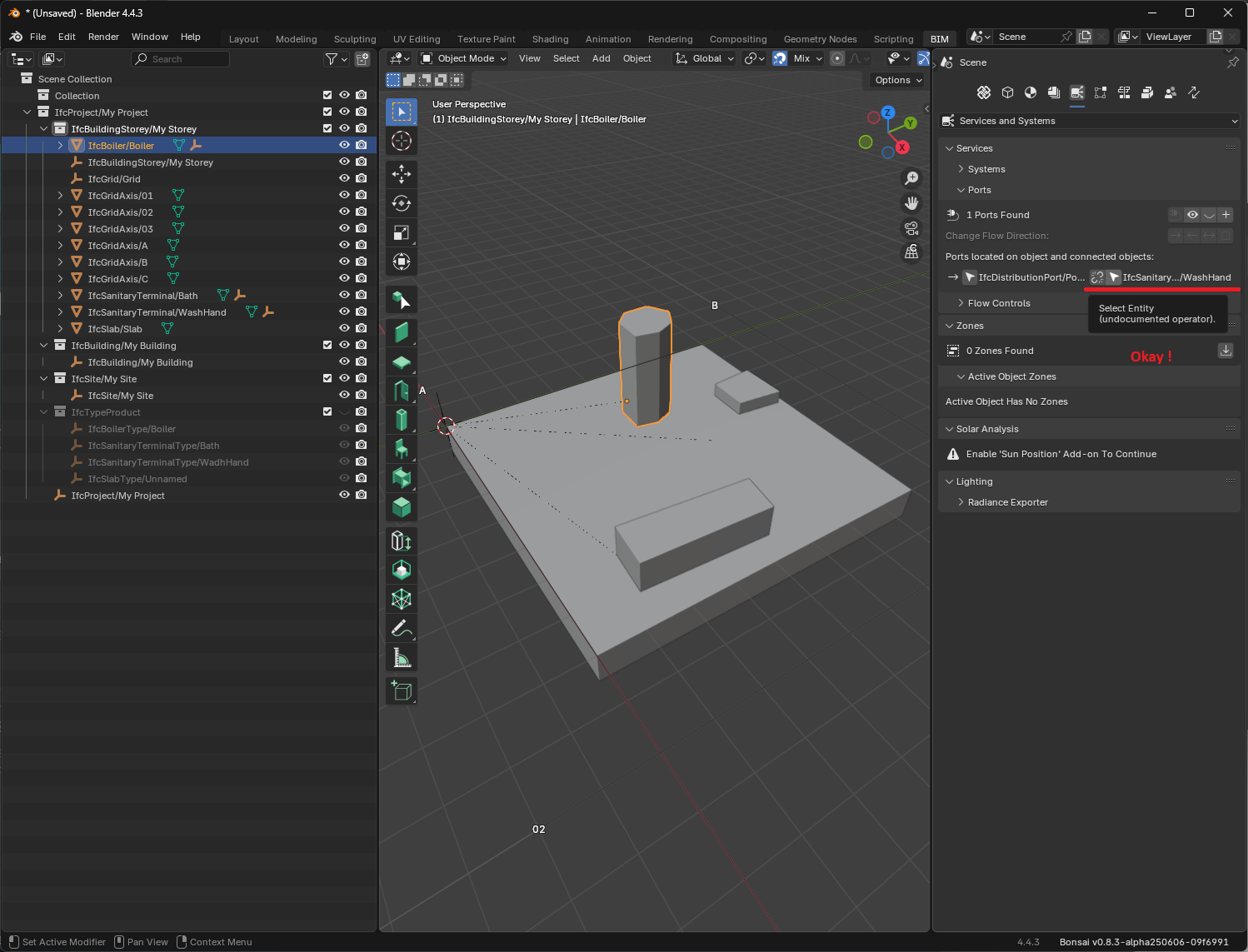
Task: Hide IfcBoiler/Boiler in the outliner
Action: 344,145
